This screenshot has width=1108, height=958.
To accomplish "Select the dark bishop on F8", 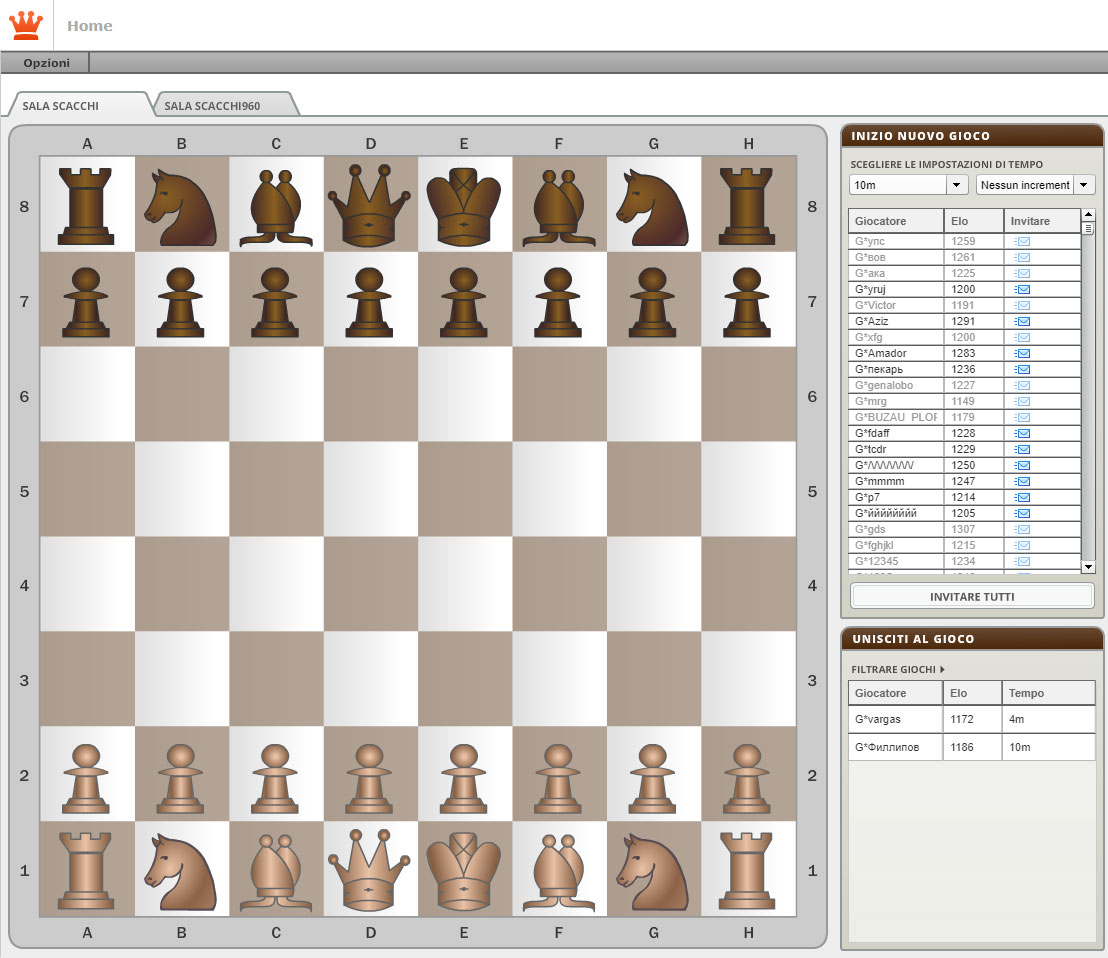I will point(559,208).
